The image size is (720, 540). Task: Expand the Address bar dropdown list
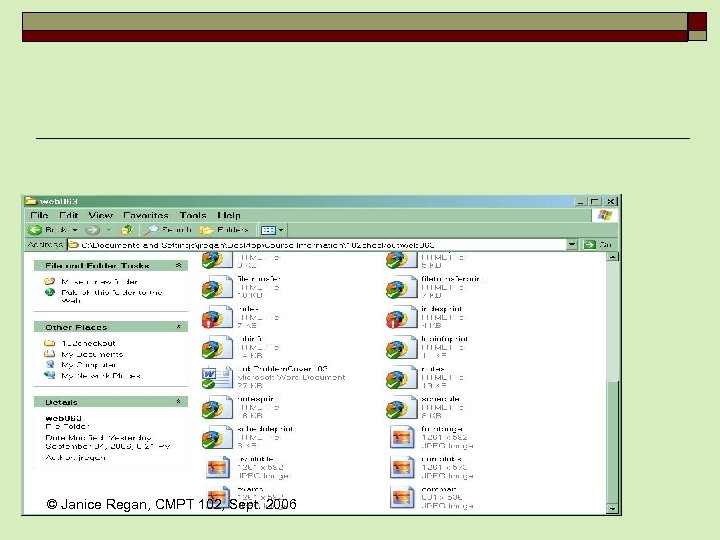[572, 245]
